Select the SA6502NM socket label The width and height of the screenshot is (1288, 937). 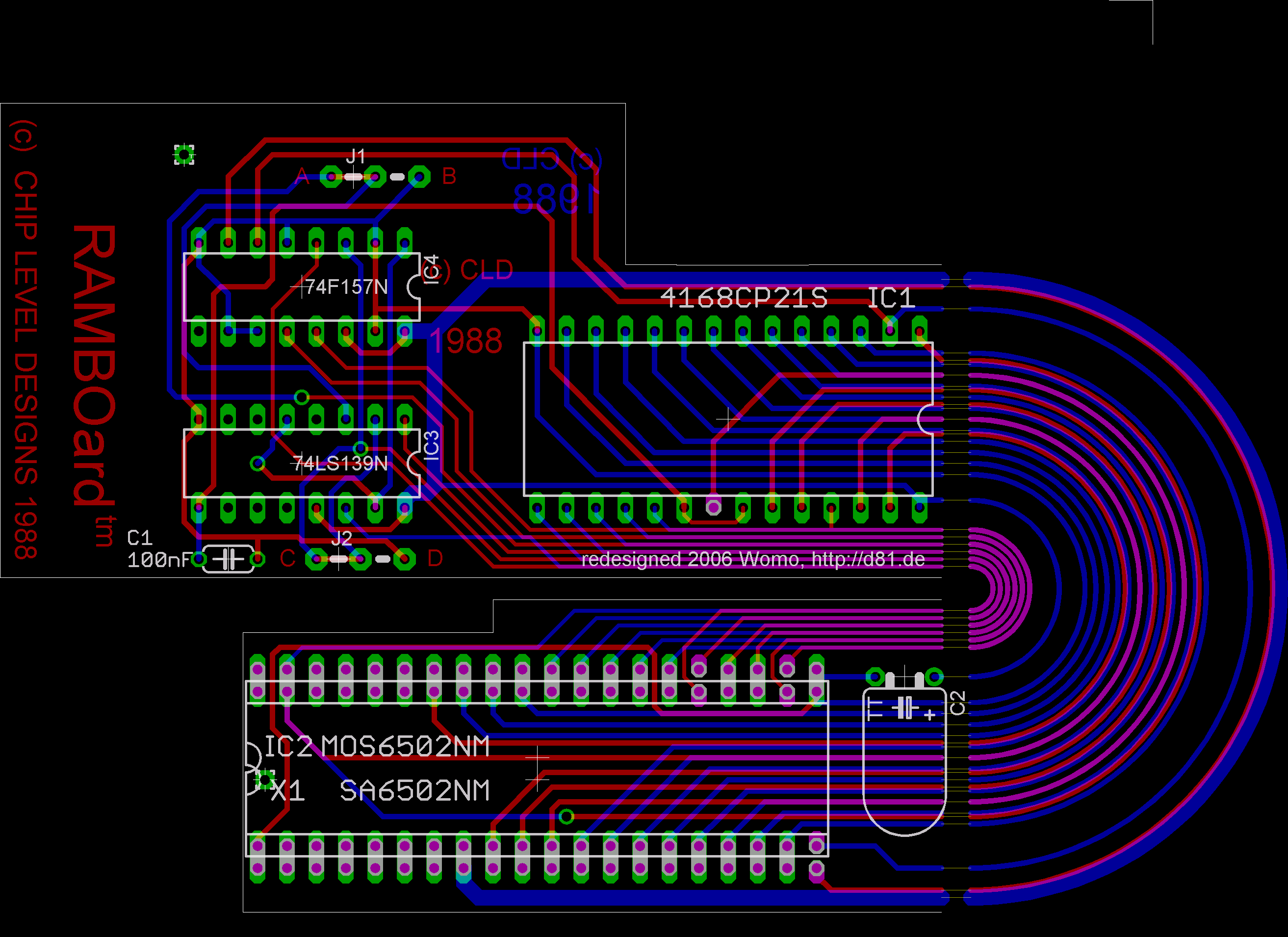414,790
